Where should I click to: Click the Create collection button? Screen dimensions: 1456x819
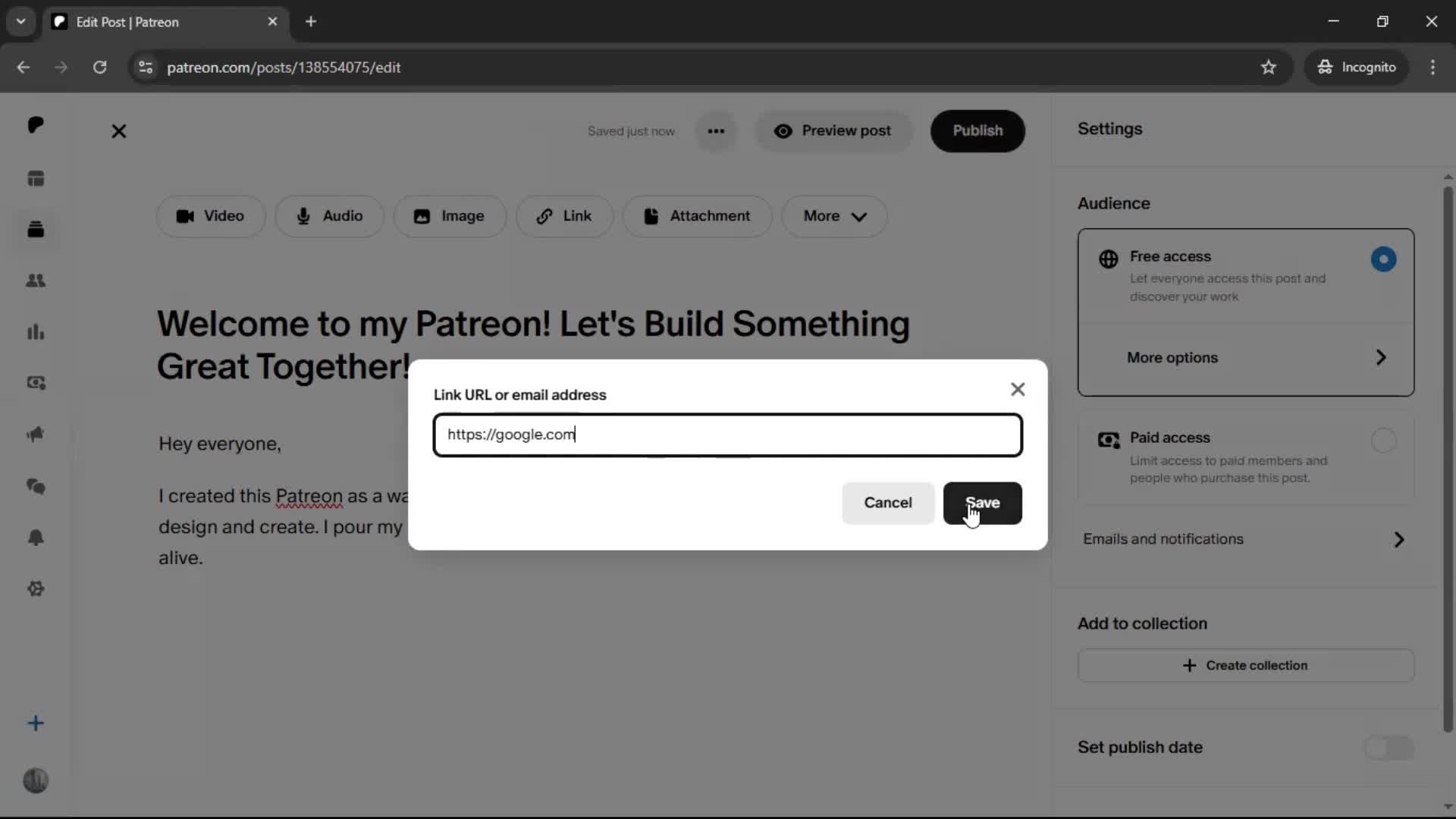pos(1246,666)
